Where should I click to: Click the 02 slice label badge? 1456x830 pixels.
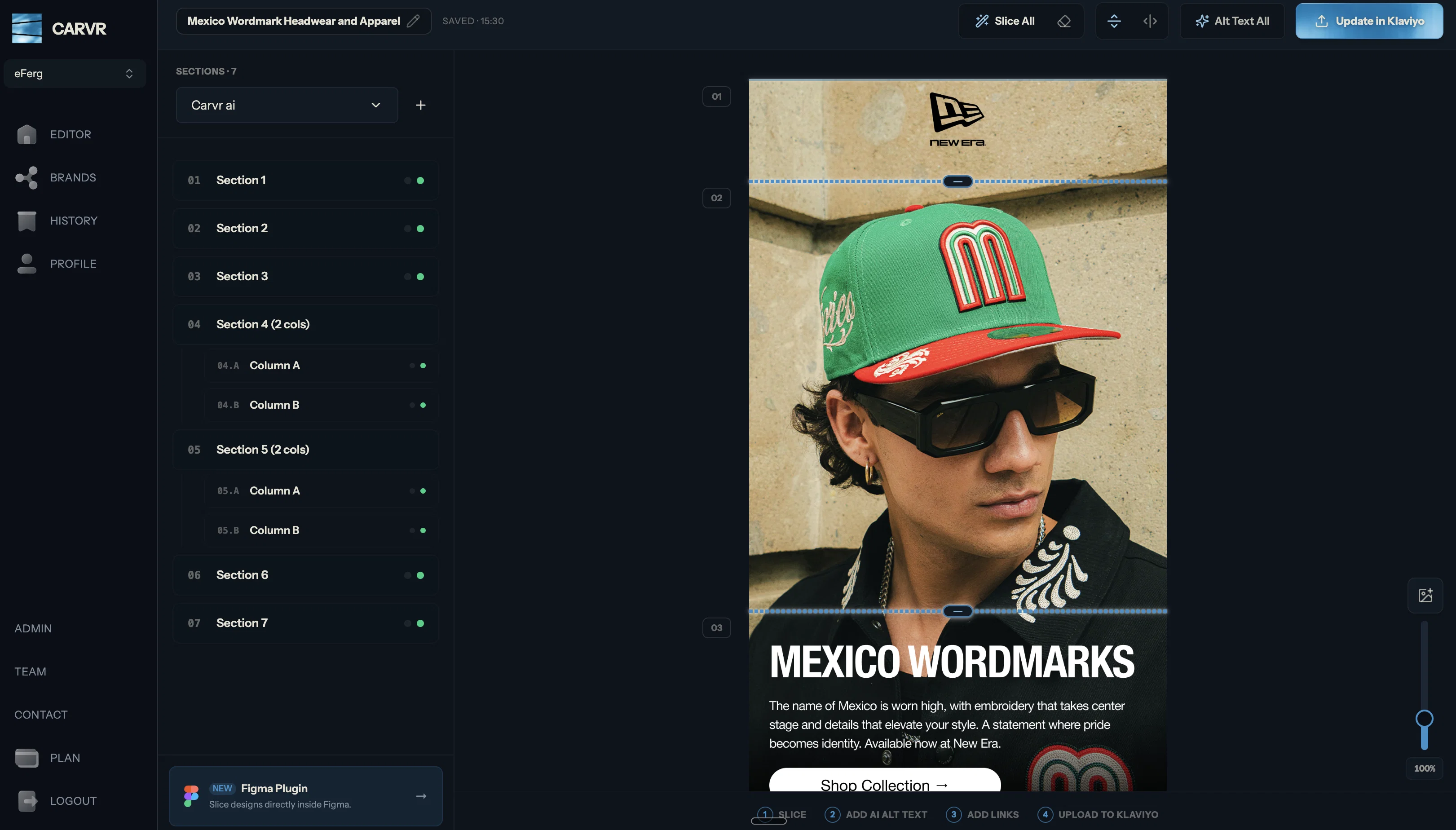coord(716,198)
